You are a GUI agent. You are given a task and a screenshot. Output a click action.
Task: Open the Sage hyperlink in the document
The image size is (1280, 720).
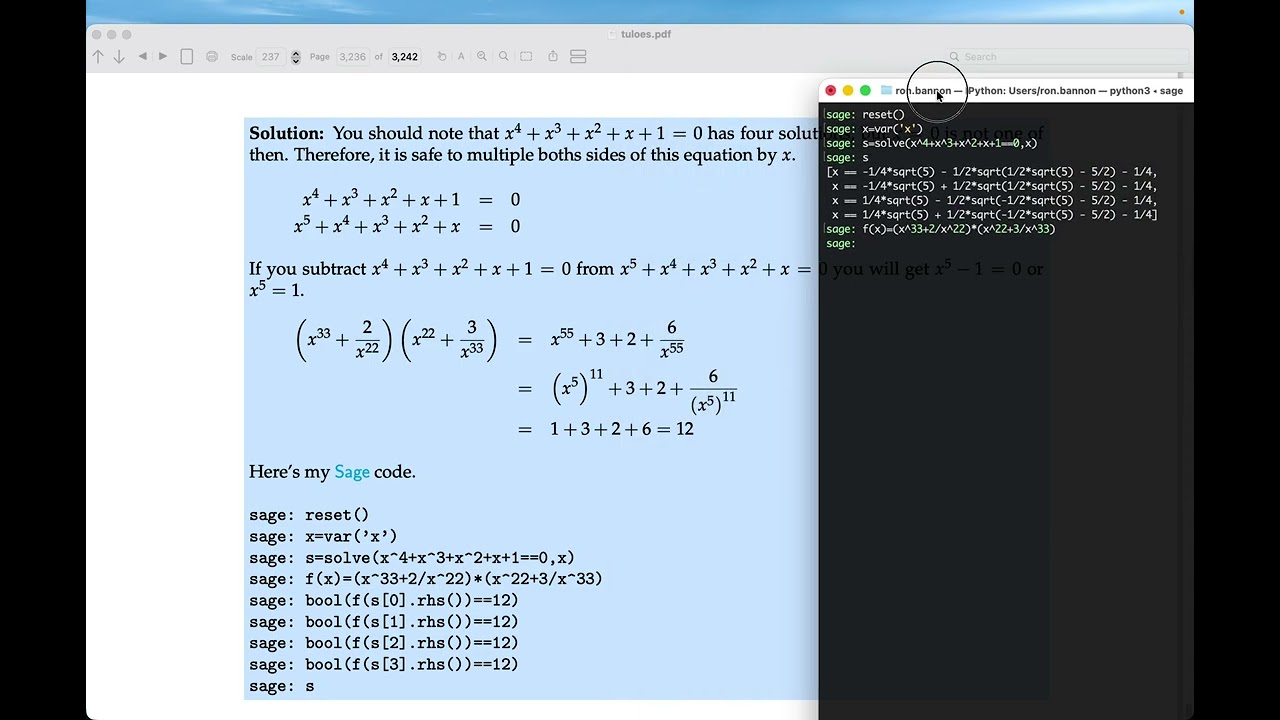(x=352, y=472)
